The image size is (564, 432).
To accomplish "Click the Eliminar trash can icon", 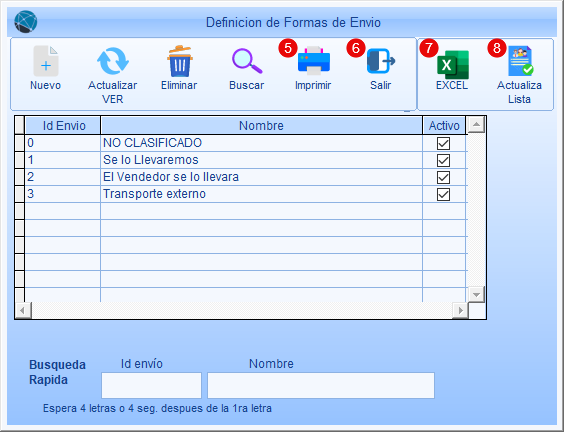I will coord(179,61).
